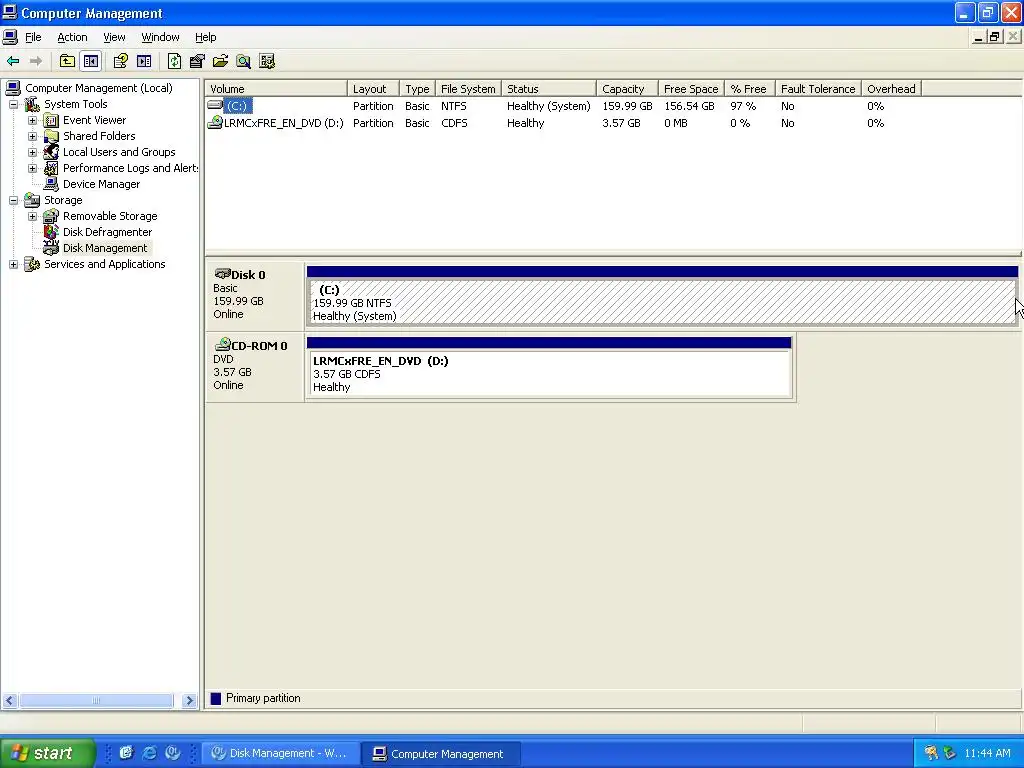Screen dimensions: 1024x768
Task: Go back with the toolbar back arrow
Action: coord(13,61)
